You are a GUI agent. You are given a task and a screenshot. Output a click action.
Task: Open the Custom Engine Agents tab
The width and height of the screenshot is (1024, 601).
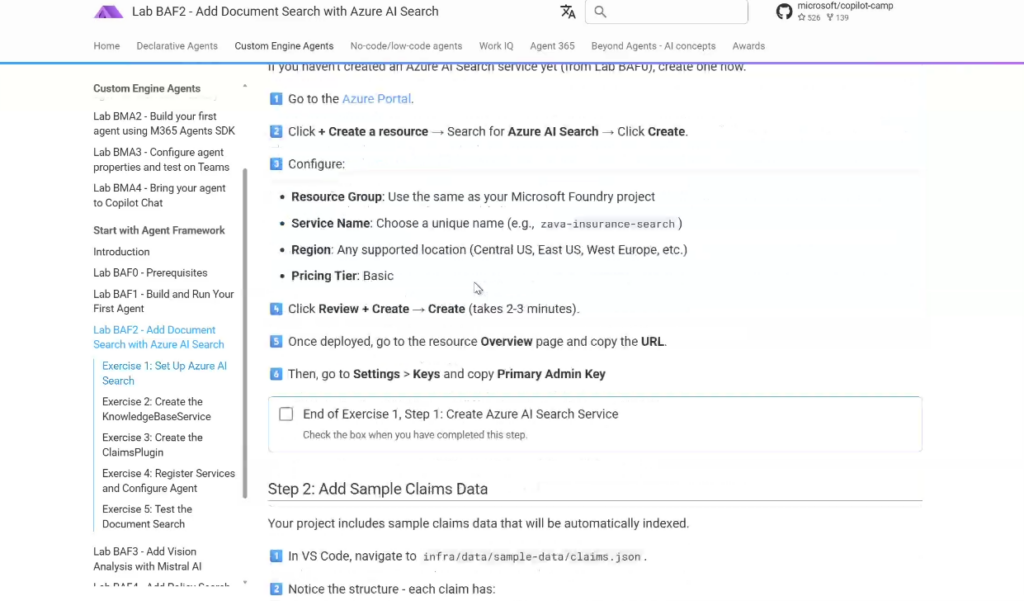coord(284,46)
